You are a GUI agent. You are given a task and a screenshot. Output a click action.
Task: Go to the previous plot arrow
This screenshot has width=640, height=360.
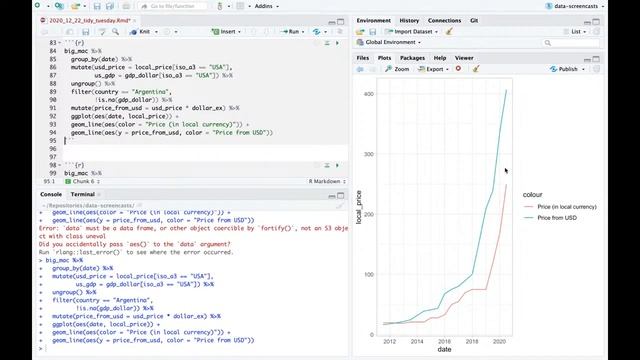[x=360, y=69]
